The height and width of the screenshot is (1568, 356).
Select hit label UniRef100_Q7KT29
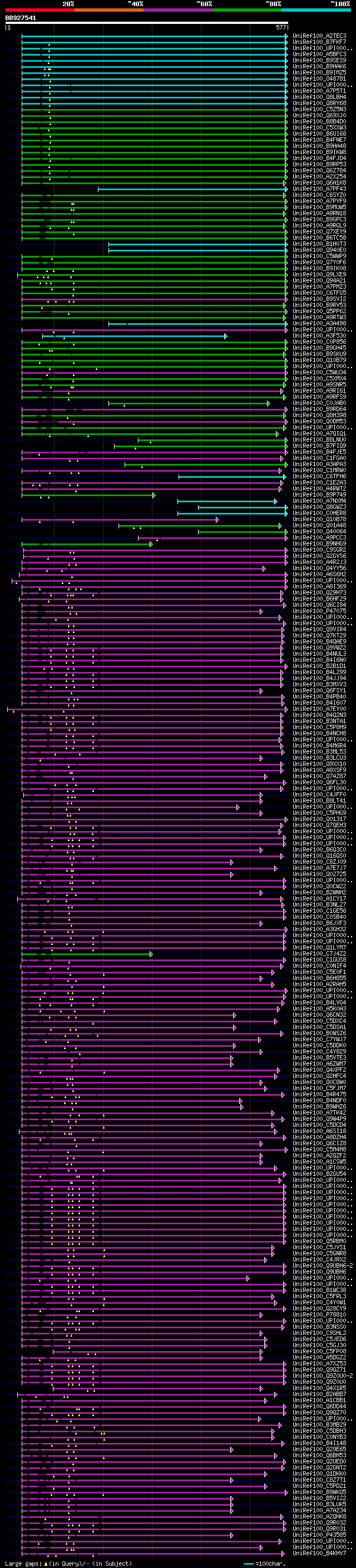(319, 636)
